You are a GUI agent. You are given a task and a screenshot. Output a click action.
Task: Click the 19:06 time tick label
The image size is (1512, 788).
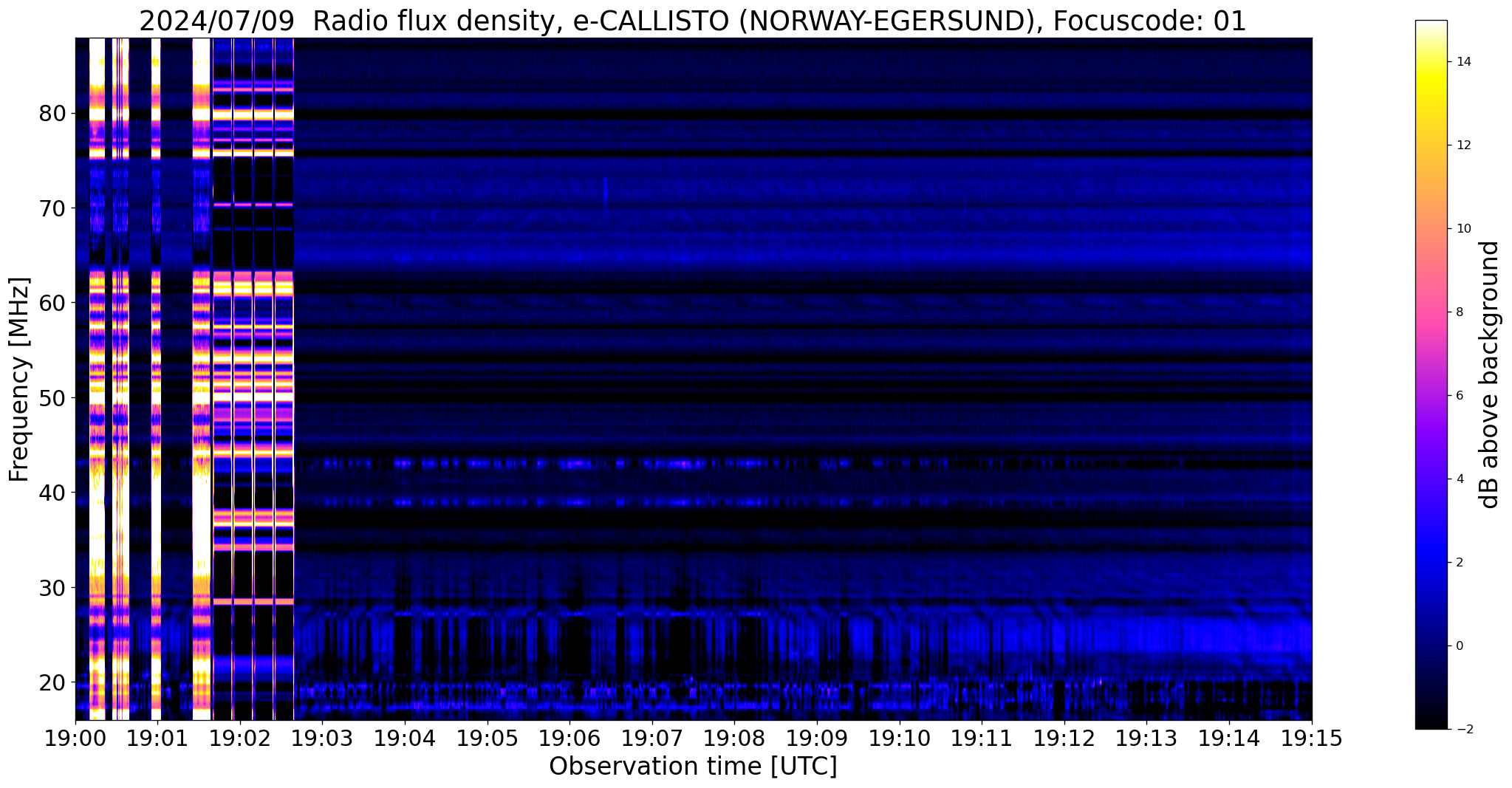coord(569,739)
